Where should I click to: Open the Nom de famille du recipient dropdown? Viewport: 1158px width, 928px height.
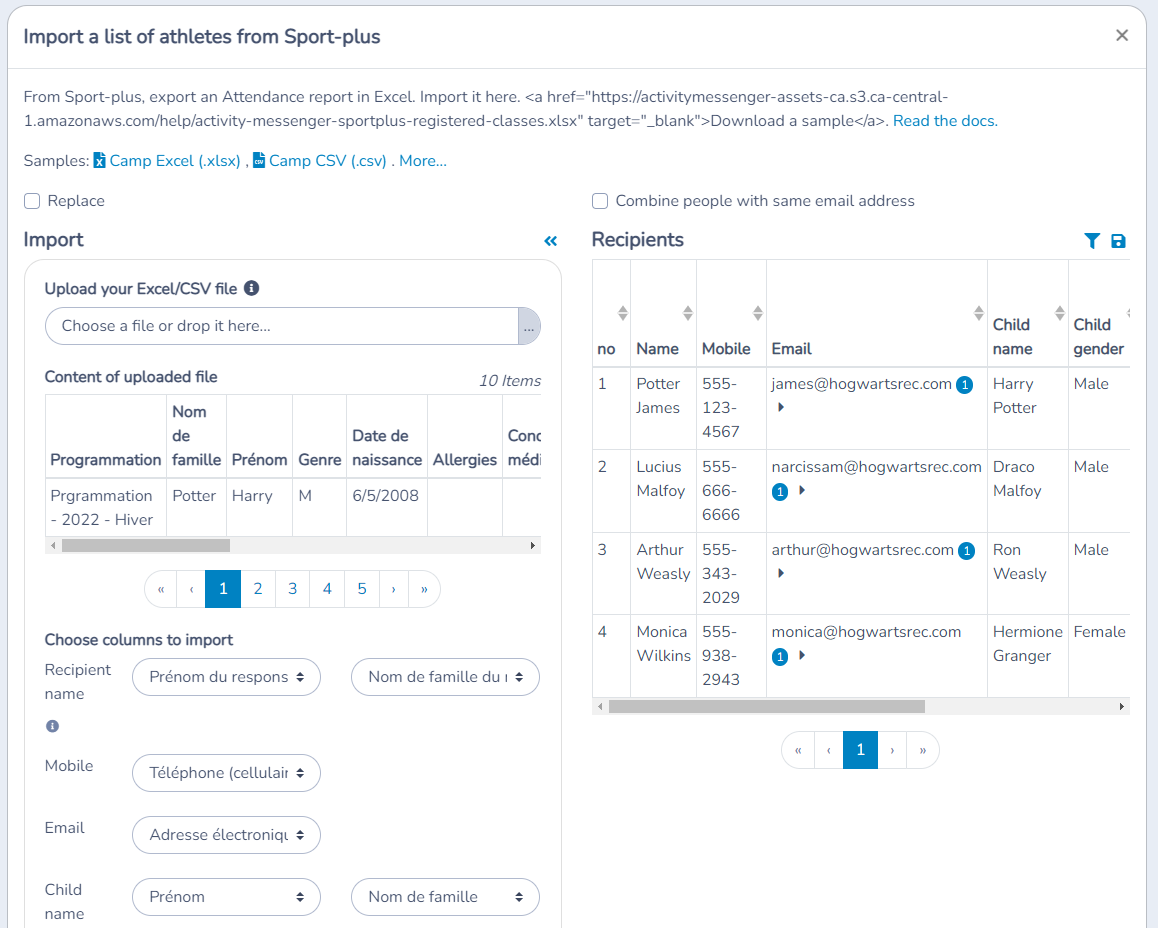(x=445, y=677)
